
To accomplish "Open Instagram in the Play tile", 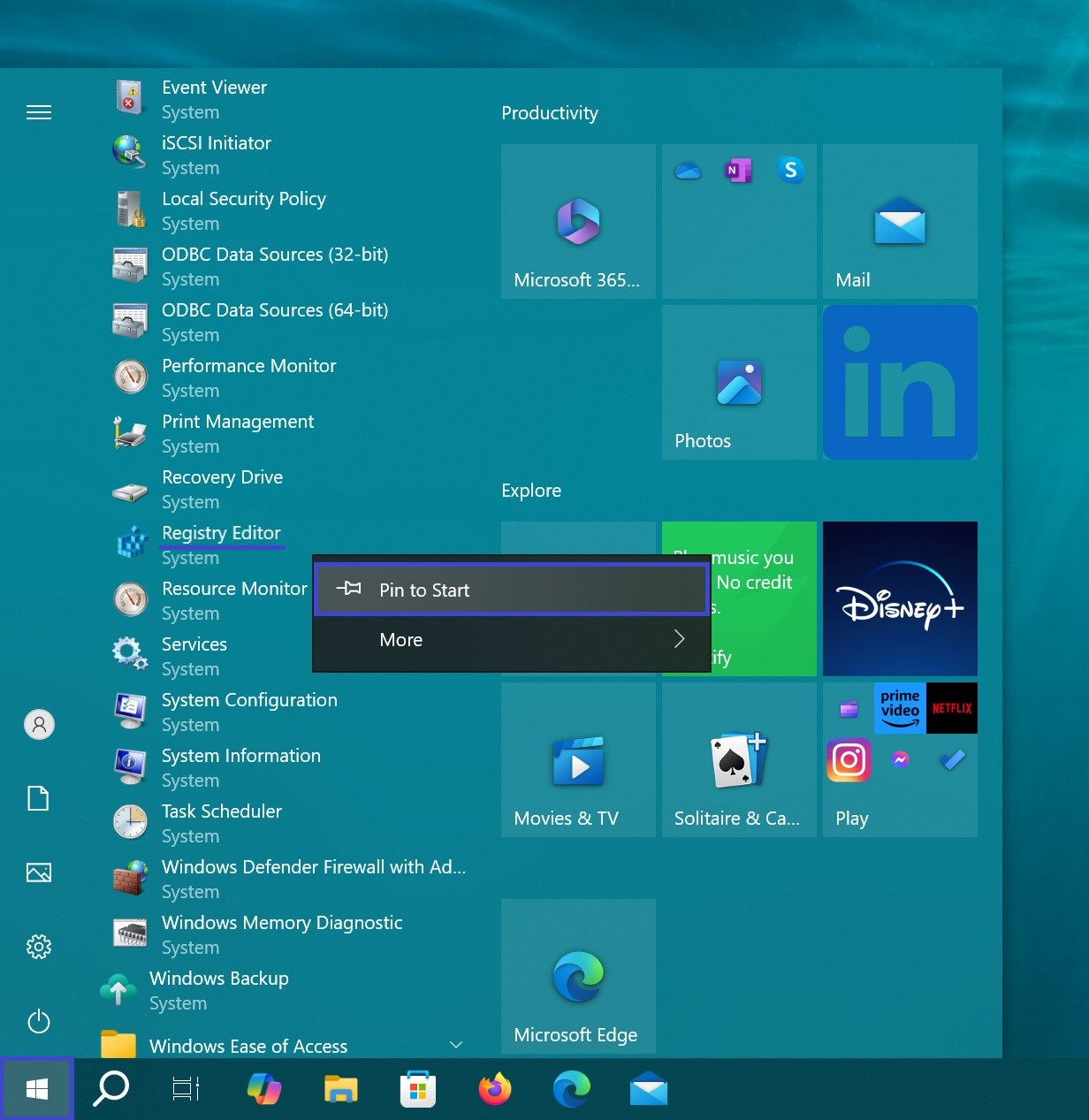I will tap(849, 760).
